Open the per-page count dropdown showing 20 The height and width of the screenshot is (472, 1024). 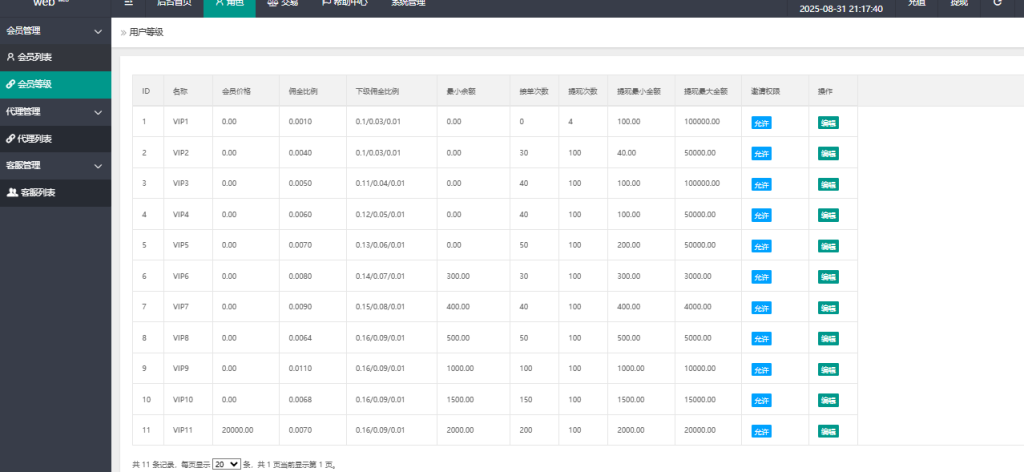pyautogui.click(x=226, y=464)
